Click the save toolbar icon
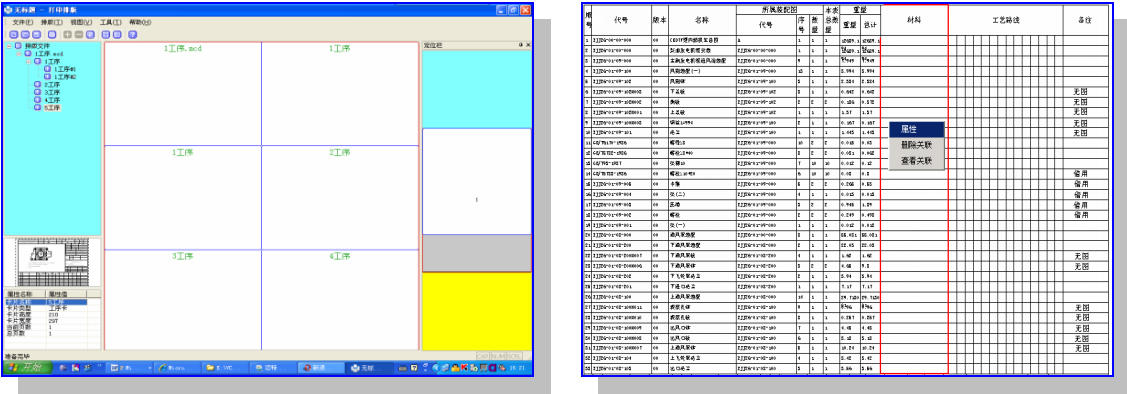The height and width of the screenshot is (394, 1127). [37, 35]
